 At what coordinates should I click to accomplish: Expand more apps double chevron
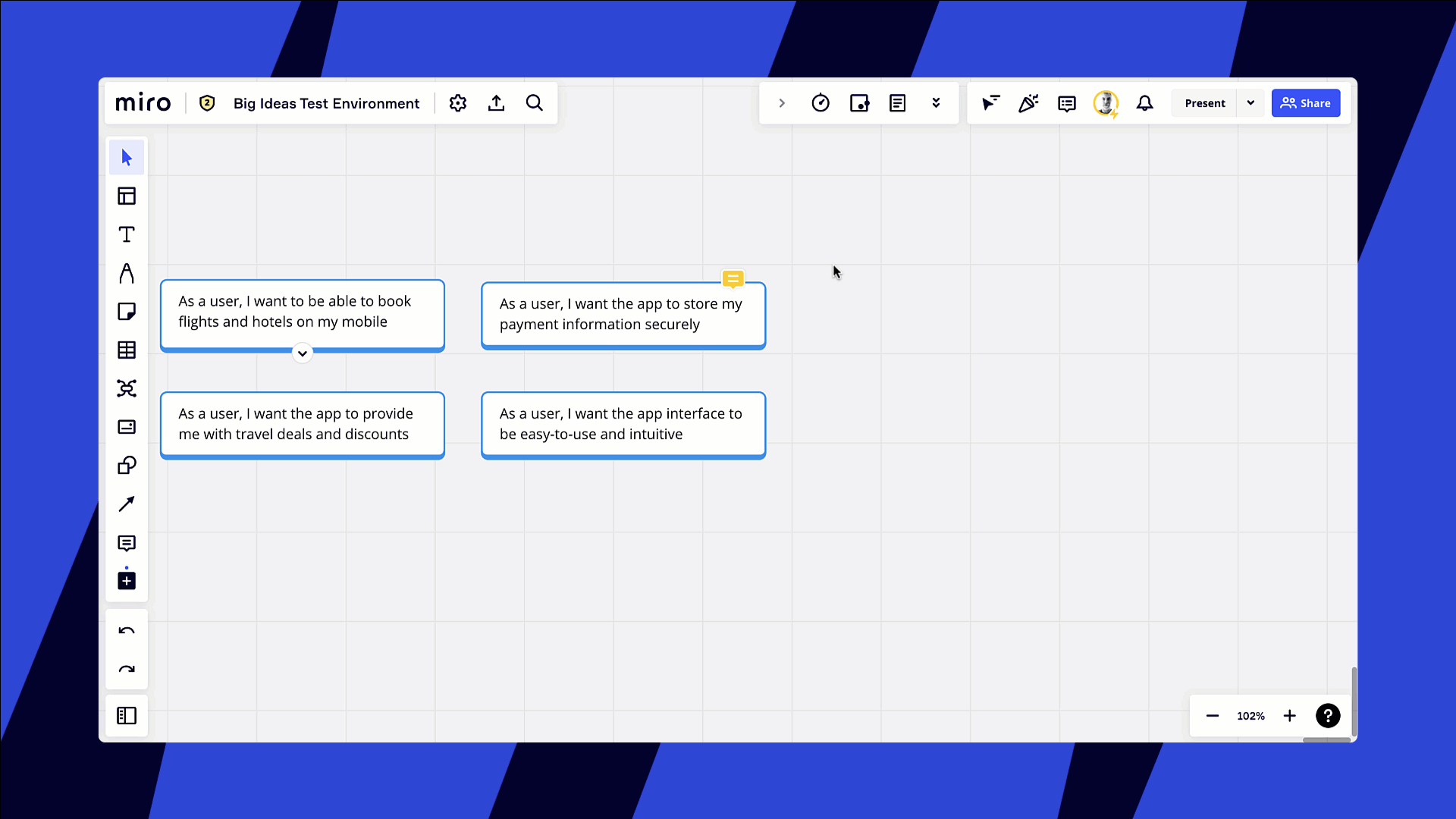click(936, 103)
